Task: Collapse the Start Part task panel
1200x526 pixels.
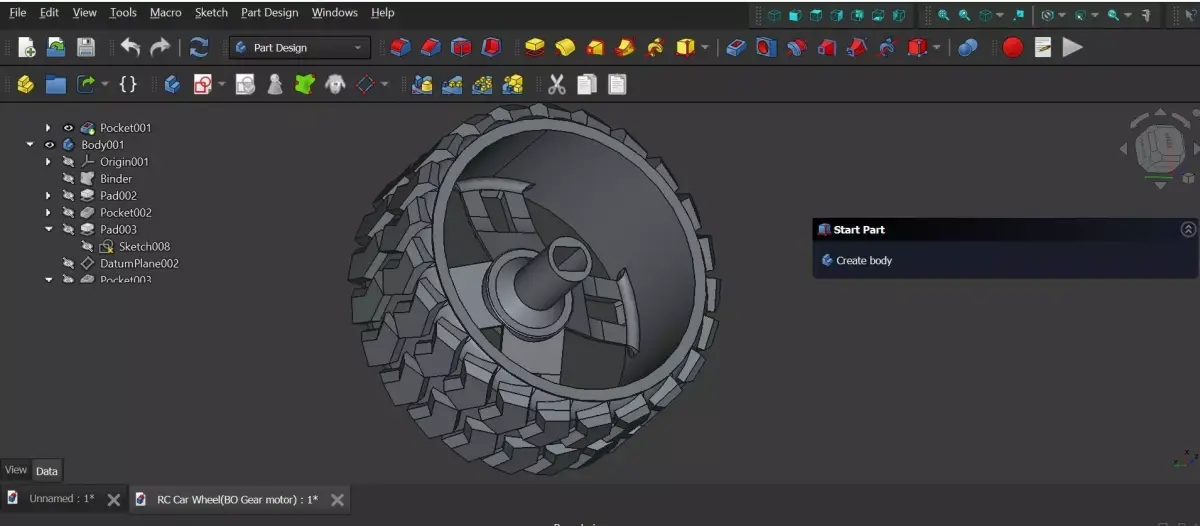Action: [1188, 229]
